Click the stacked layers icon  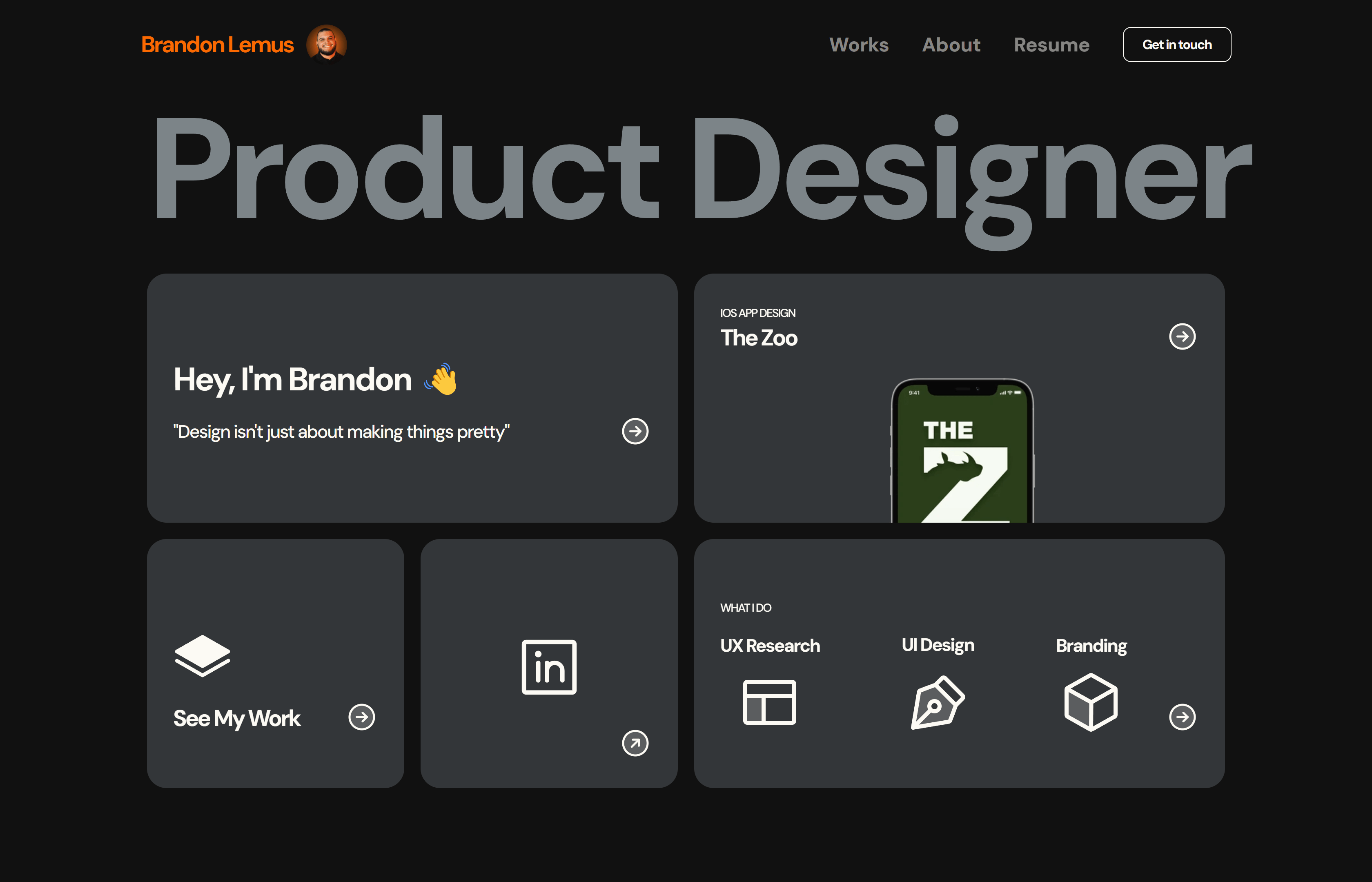pyautogui.click(x=202, y=655)
